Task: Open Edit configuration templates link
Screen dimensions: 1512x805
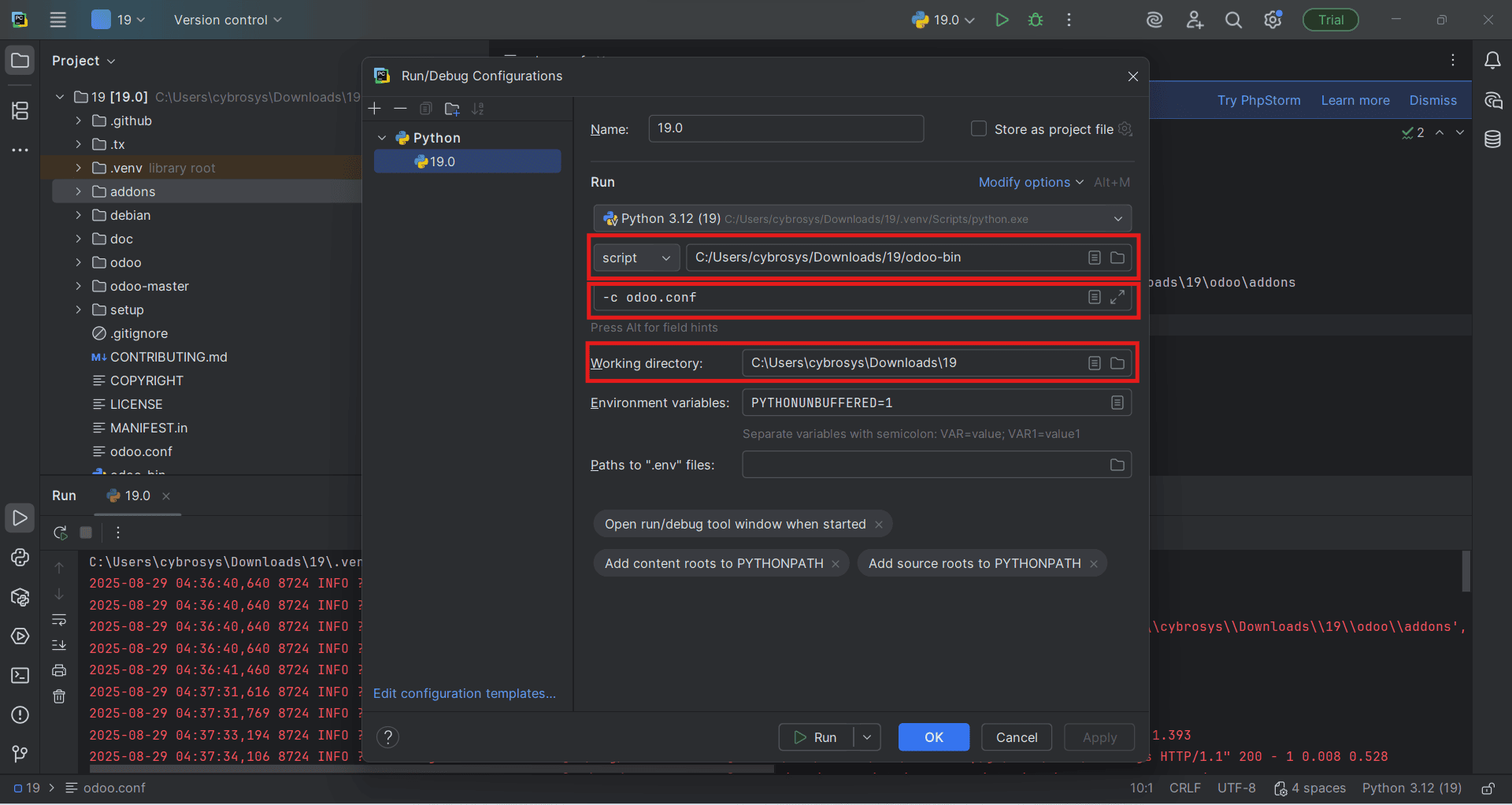Action: click(x=465, y=693)
